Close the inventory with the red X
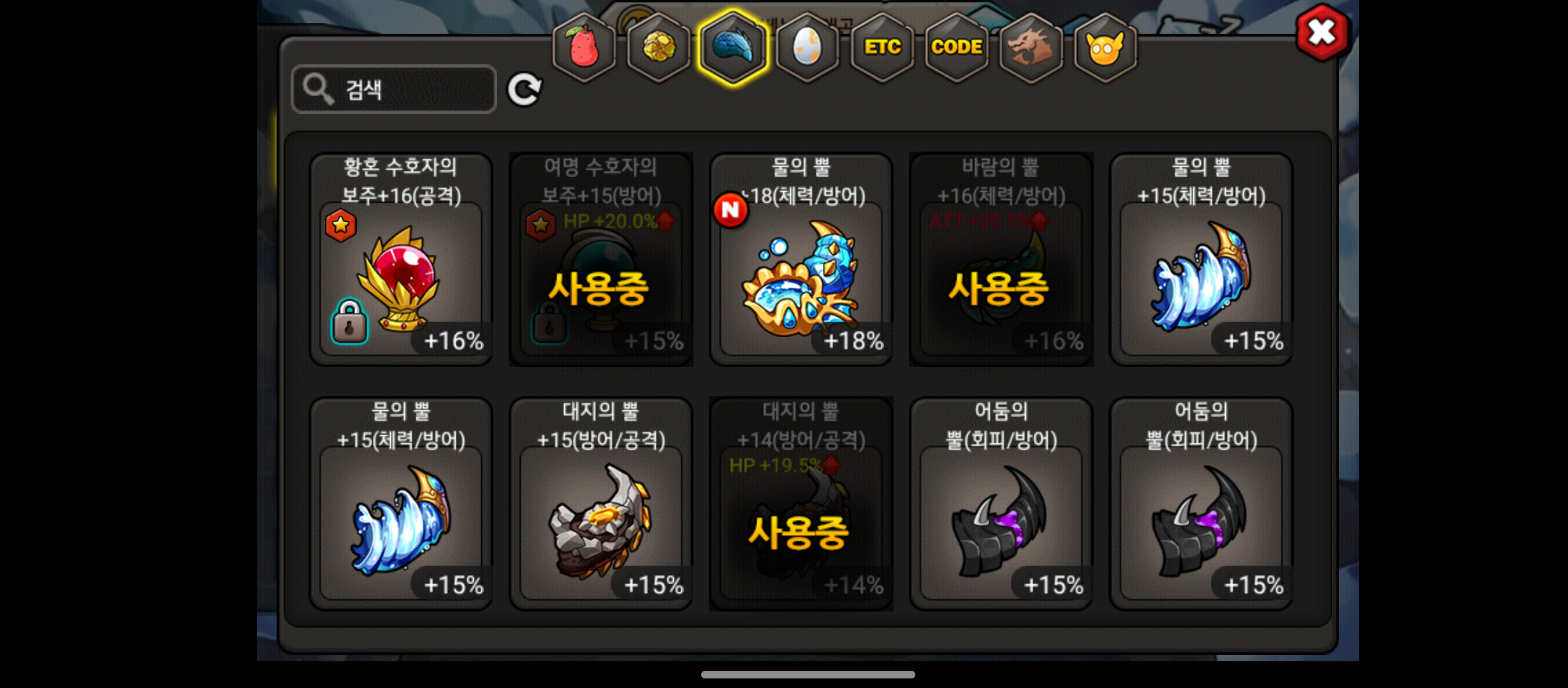The image size is (1568, 688). (1322, 32)
